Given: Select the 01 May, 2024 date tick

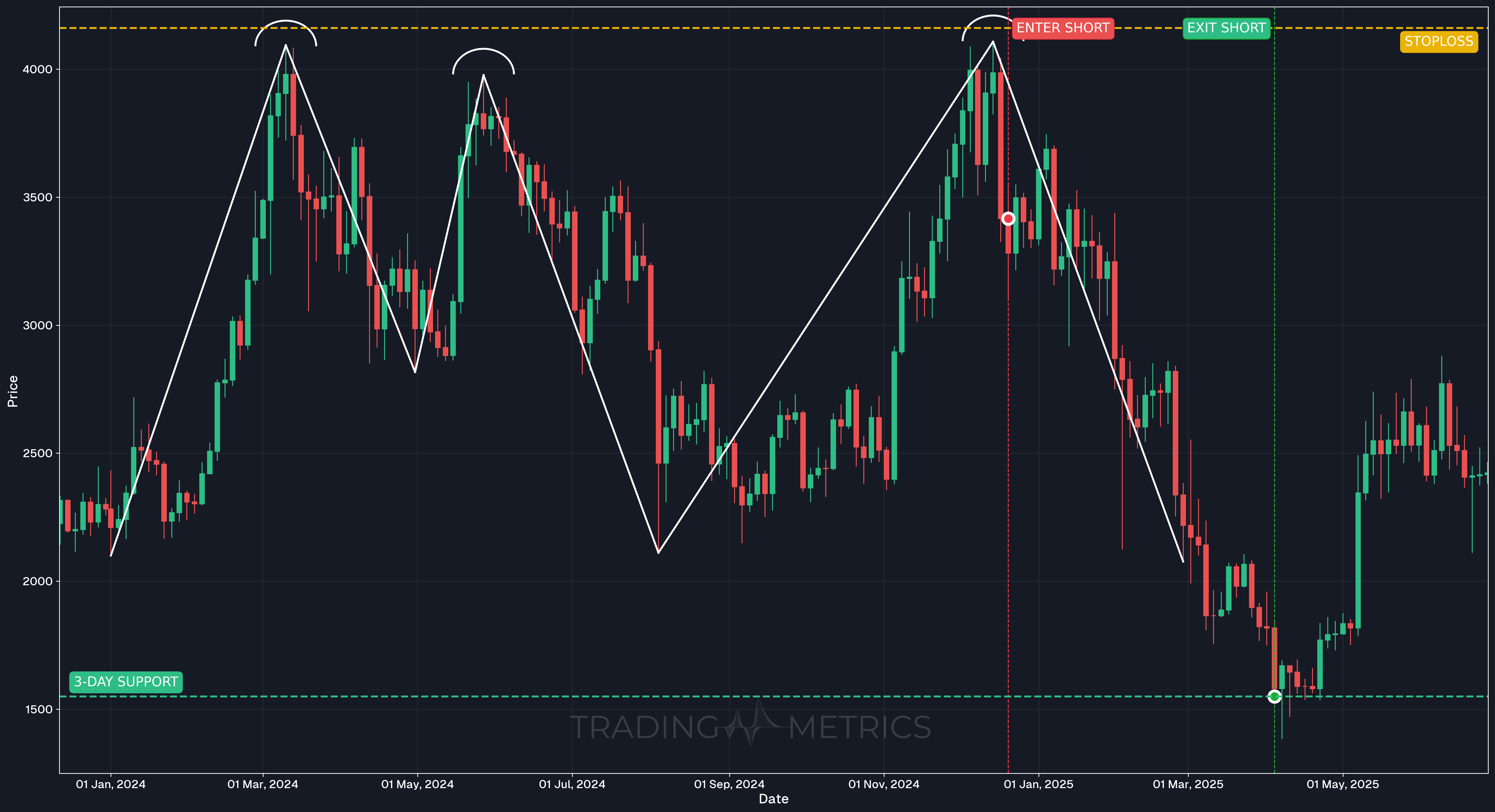Looking at the screenshot, I should point(417,784).
